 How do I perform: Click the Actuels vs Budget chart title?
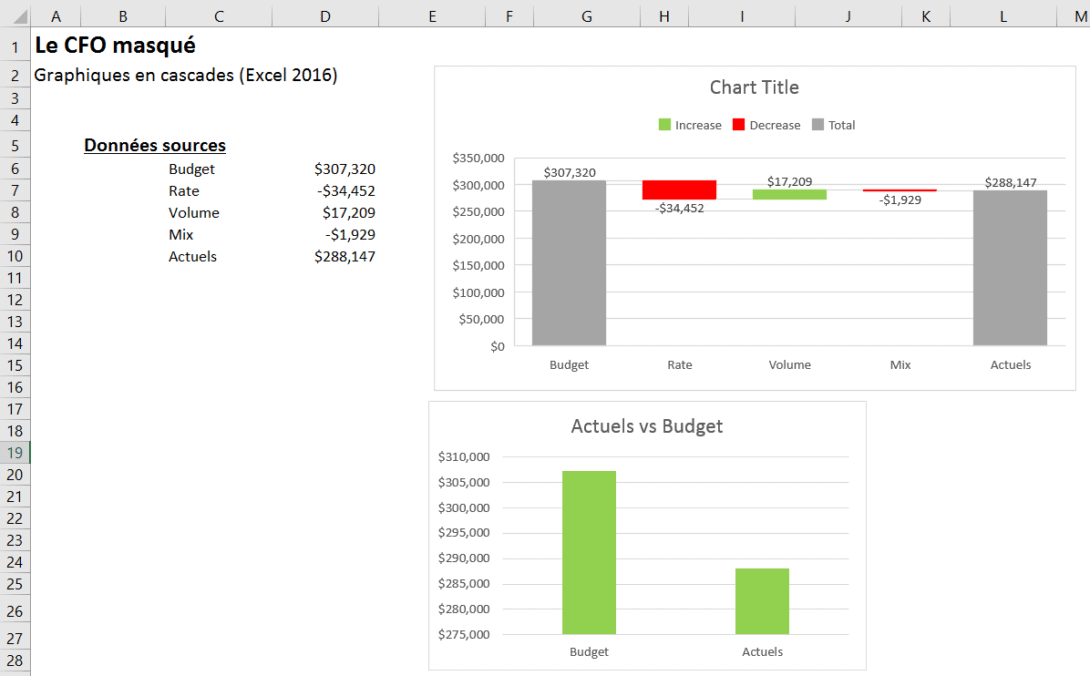click(x=646, y=426)
